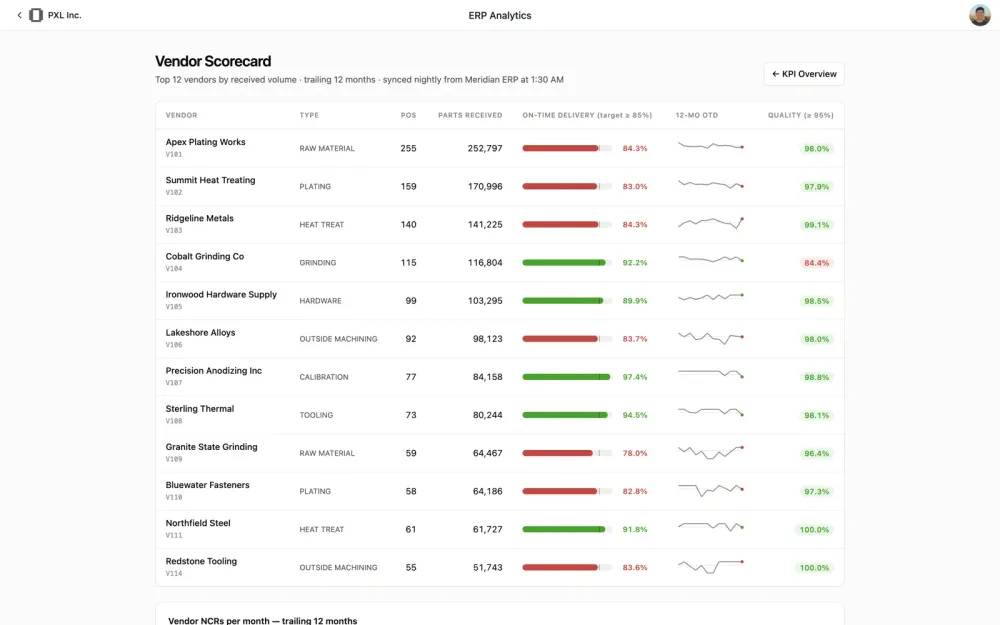Click the 78.0% on-time delivery value

pos(635,453)
